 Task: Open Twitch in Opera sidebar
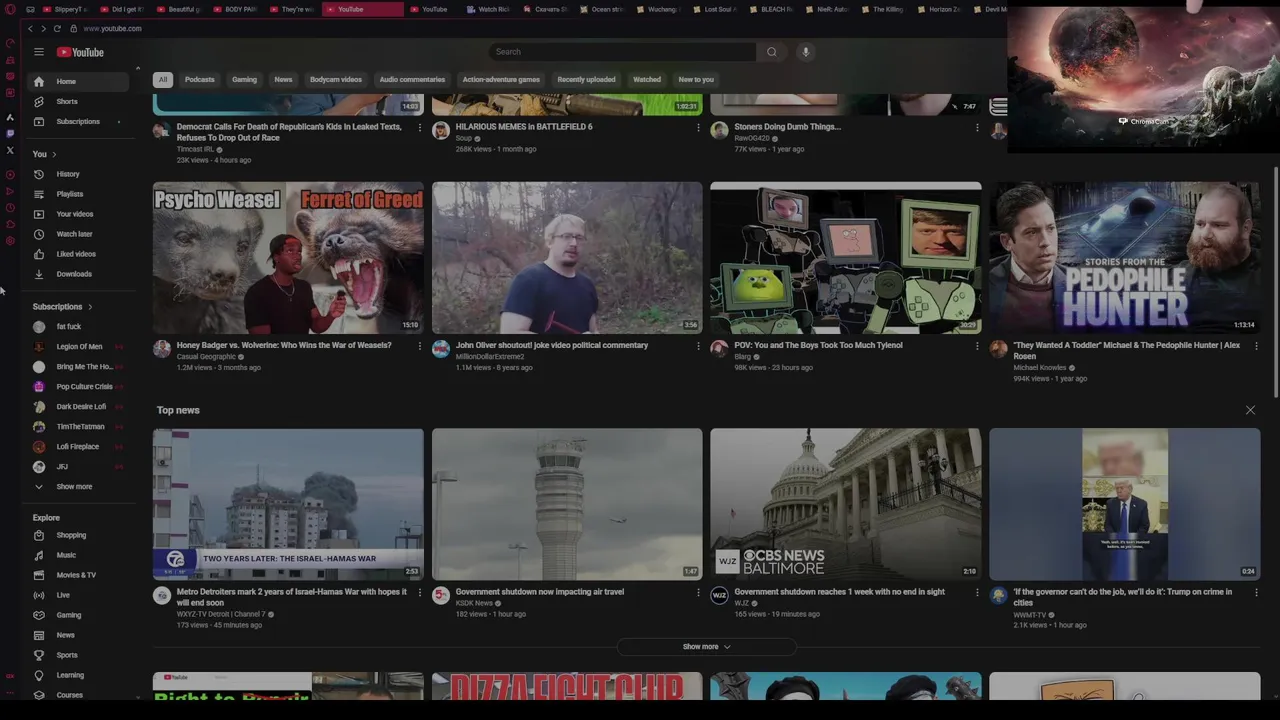point(10,133)
